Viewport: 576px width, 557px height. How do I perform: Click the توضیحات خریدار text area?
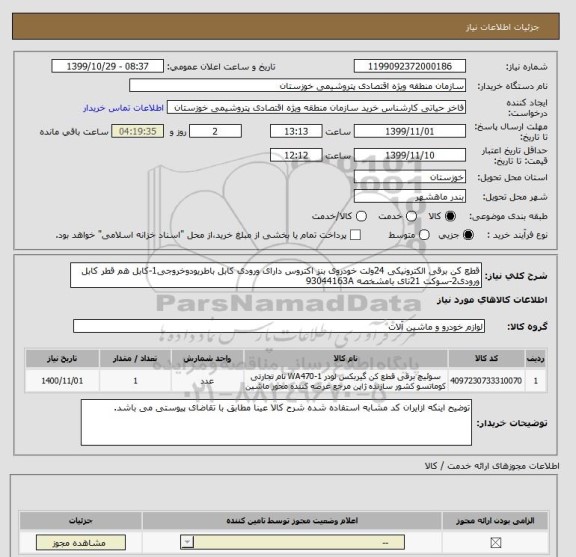click(276, 423)
